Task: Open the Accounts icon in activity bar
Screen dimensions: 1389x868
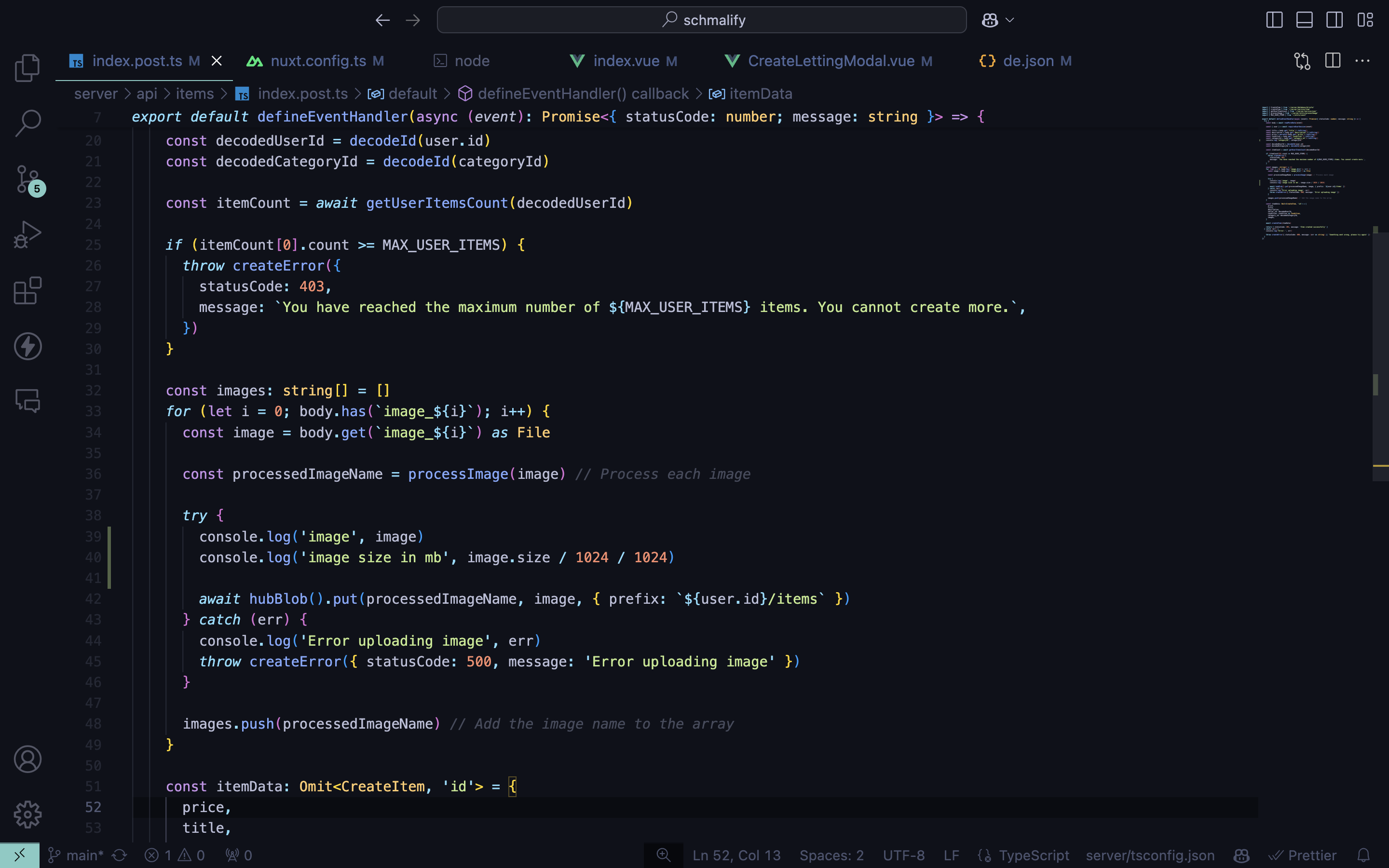Action: [27, 759]
